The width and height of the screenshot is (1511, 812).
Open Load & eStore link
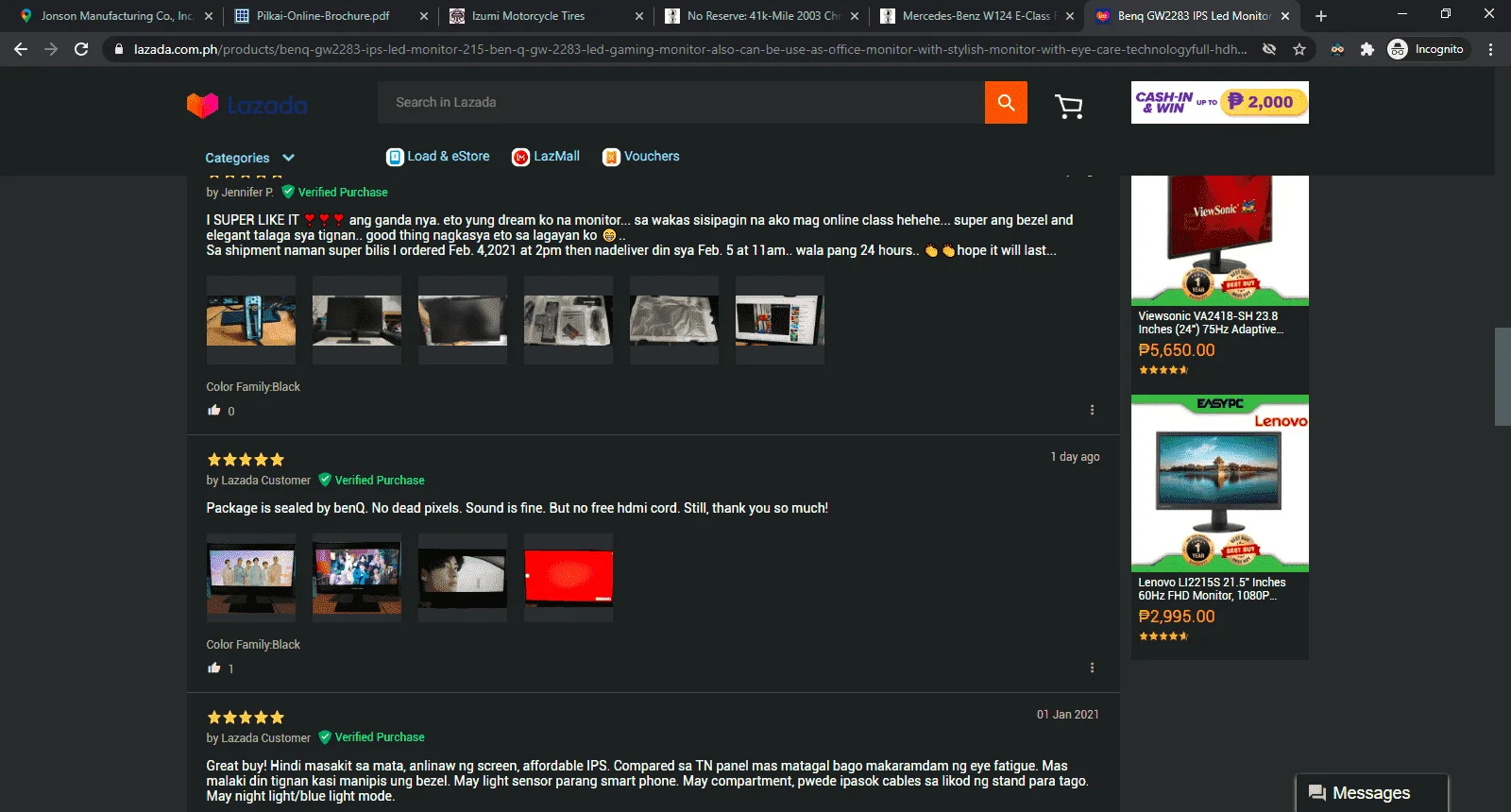(x=438, y=157)
